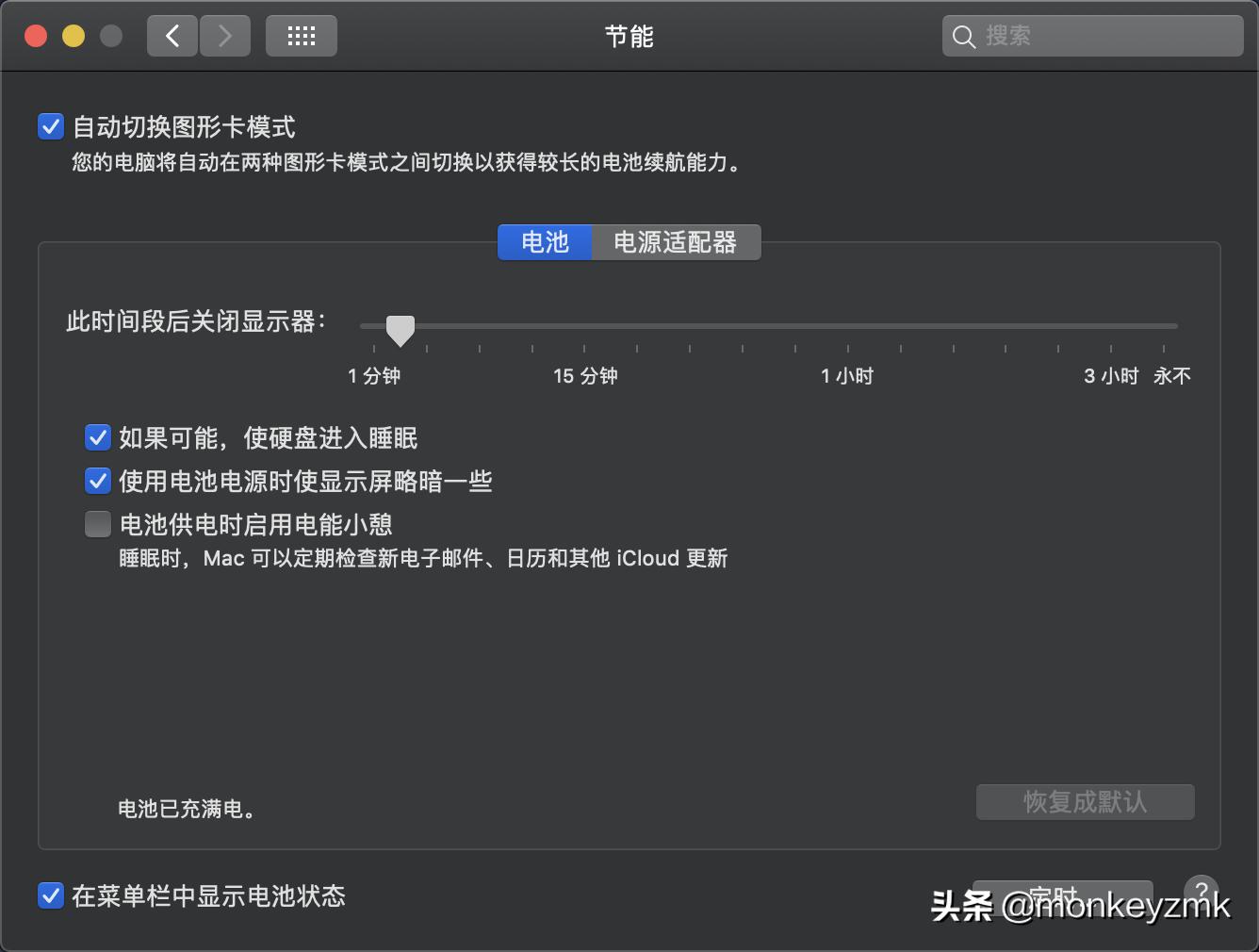This screenshot has height=952, width=1259.
Task: Enable 电池供电时启用电能小憩
Action: [98, 524]
